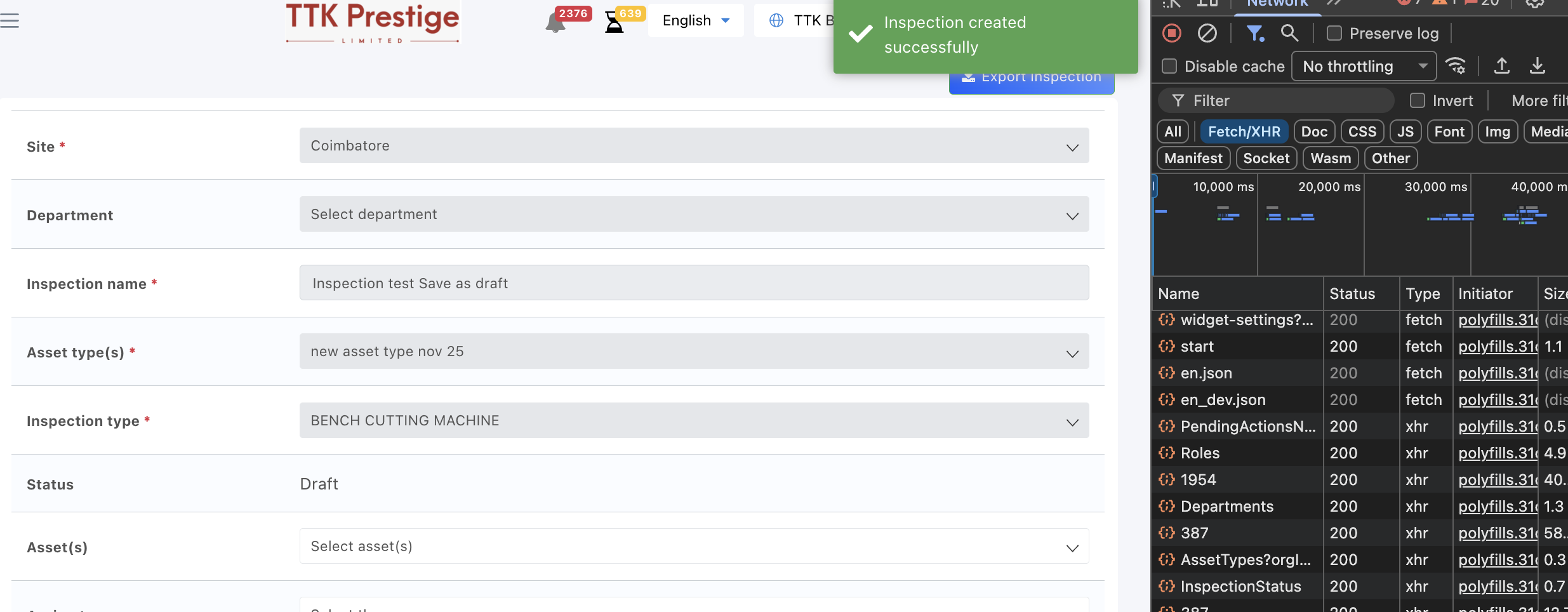The image size is (1568, 612).
Task: Select the CSS filter tab
Action: click(x=1362, y=131)
